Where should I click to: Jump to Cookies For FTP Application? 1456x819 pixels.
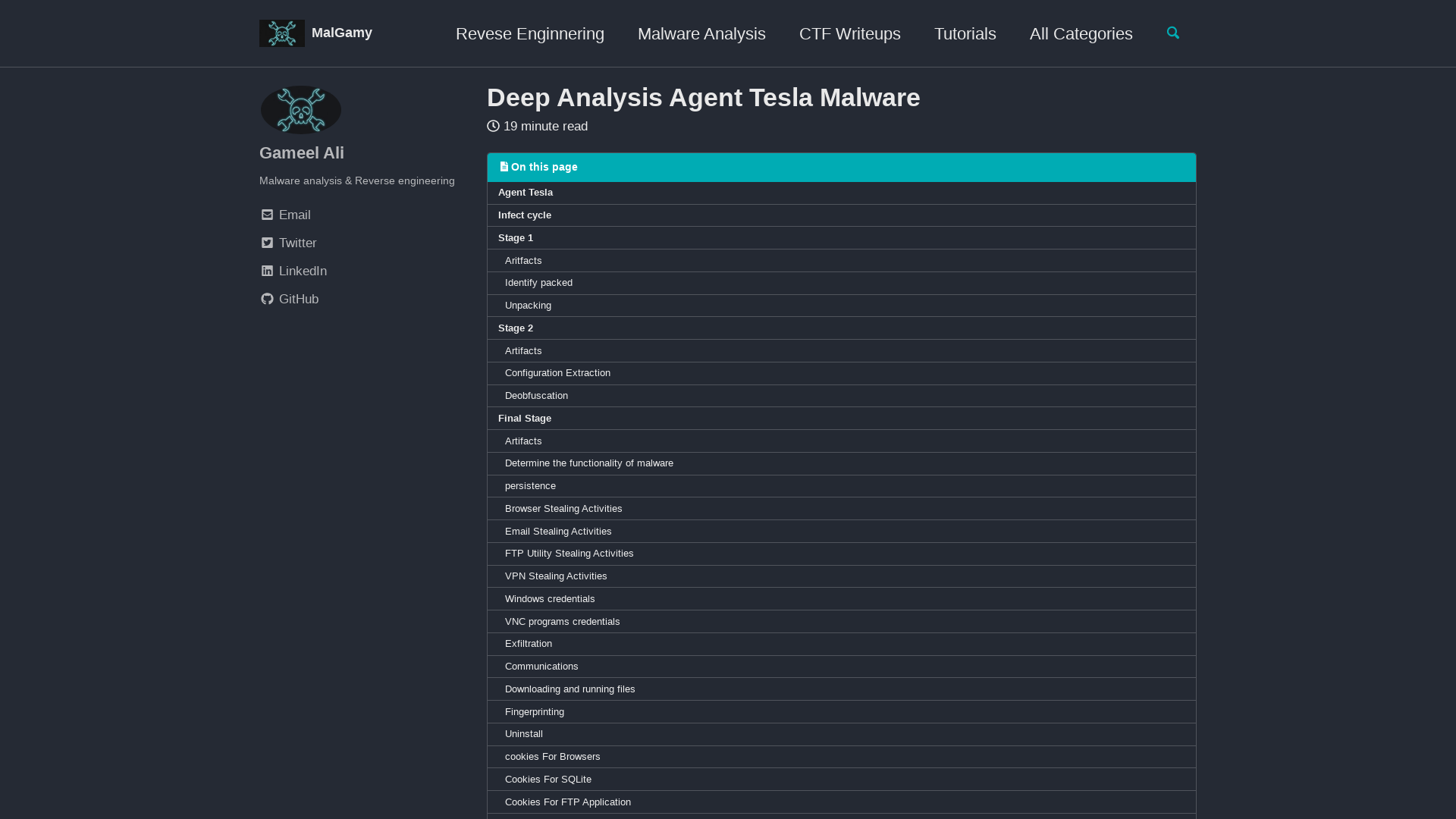pos(842,802)
